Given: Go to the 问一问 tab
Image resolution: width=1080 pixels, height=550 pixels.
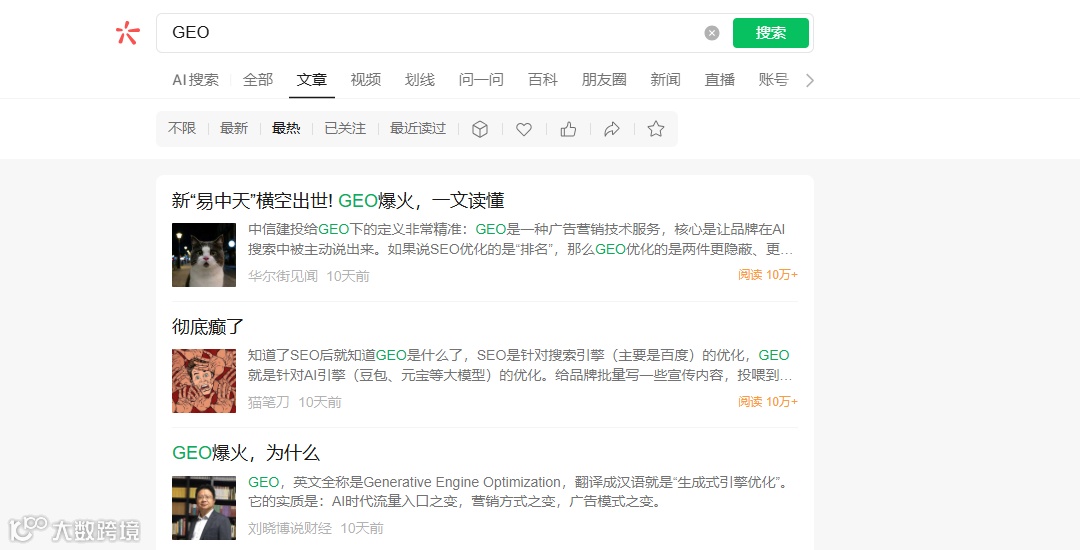Looking at the screenshot, I should (x=481, y=80).
